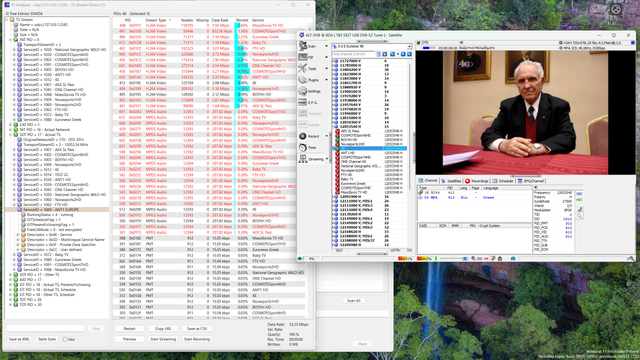The width and height of the screenshot is (640, 360).
Task: Expand Descriptor 0x48 Service node
Action: point(18,235)
